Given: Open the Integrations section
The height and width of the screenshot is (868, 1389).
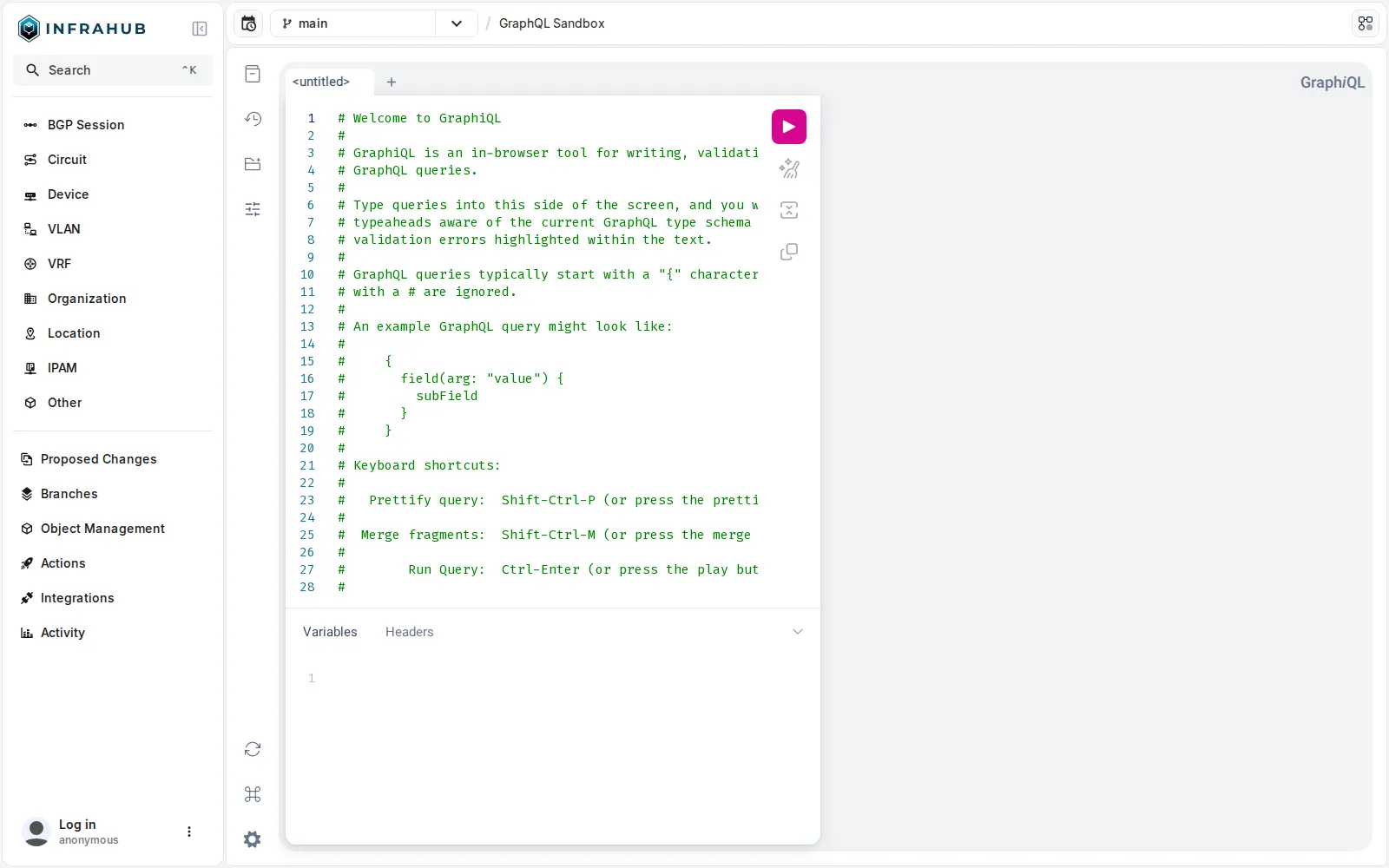Looking at the screenshot, I should click(113, 598).
